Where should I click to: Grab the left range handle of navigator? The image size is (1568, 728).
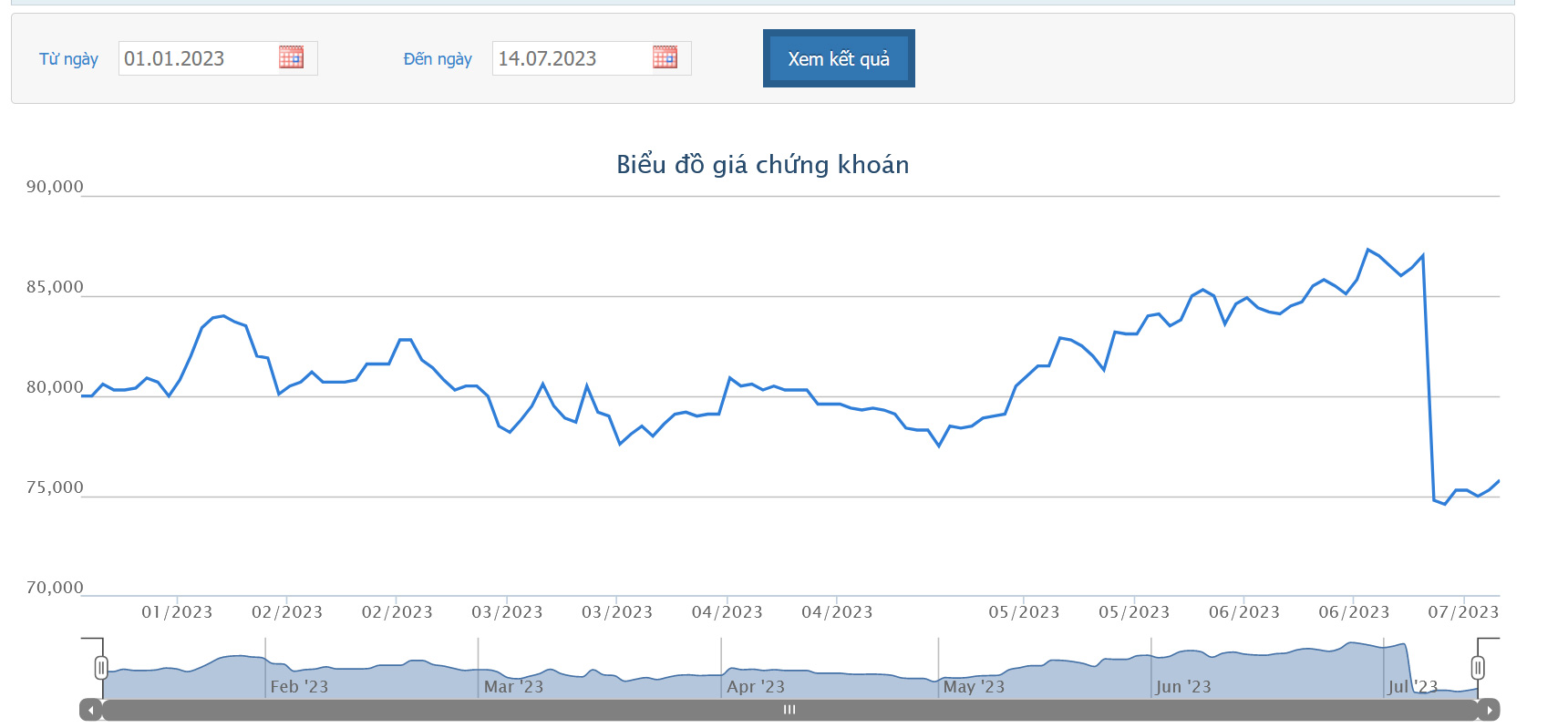pyautogui.click(x=101, y=668)
